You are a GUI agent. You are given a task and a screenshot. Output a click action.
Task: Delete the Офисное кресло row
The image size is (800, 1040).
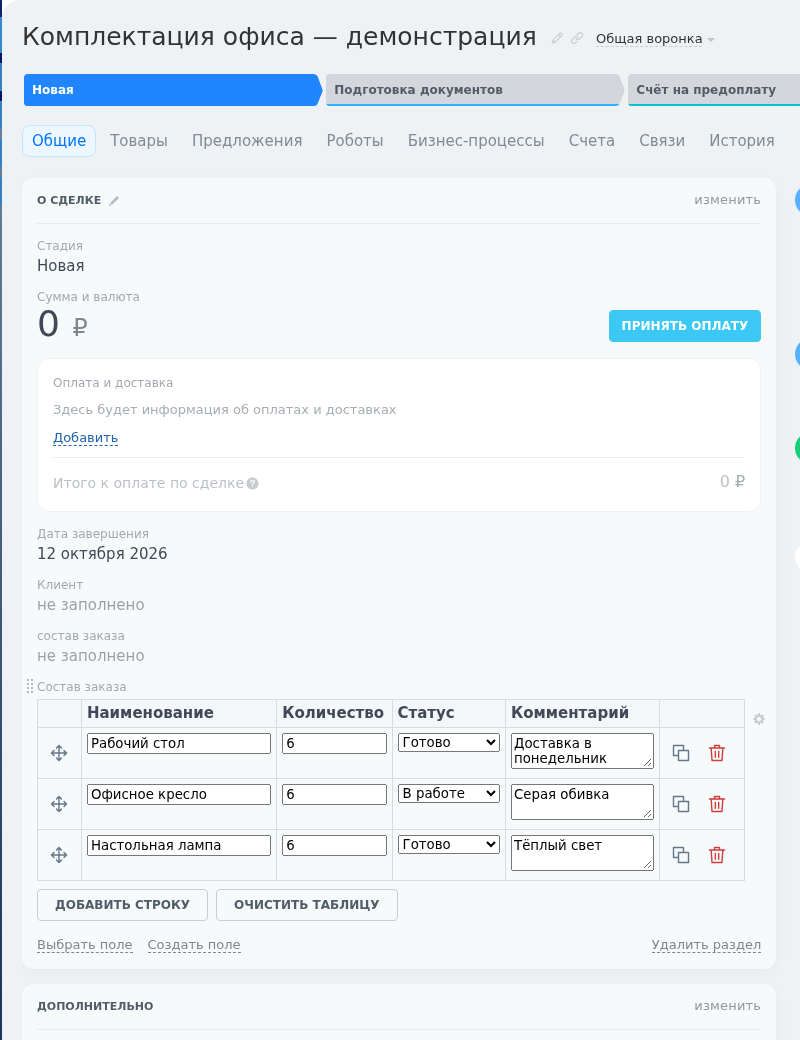click(717, 804)
